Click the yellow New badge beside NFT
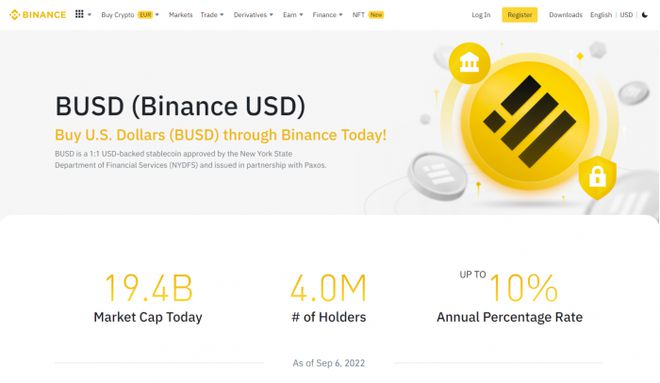 click(376, 15)
